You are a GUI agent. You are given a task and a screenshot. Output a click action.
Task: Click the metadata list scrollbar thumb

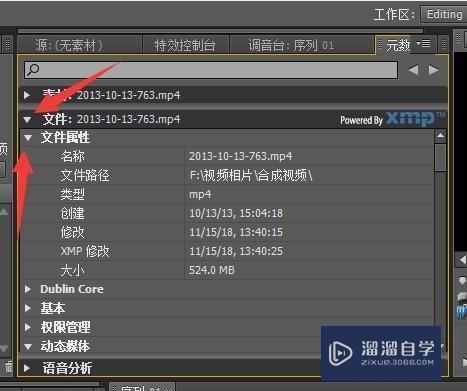tap(440, 157)
